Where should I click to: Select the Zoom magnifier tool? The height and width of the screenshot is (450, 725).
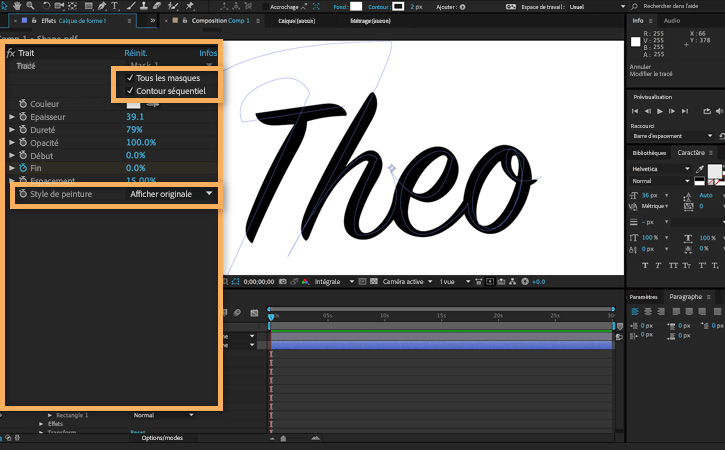coord(30,6)
